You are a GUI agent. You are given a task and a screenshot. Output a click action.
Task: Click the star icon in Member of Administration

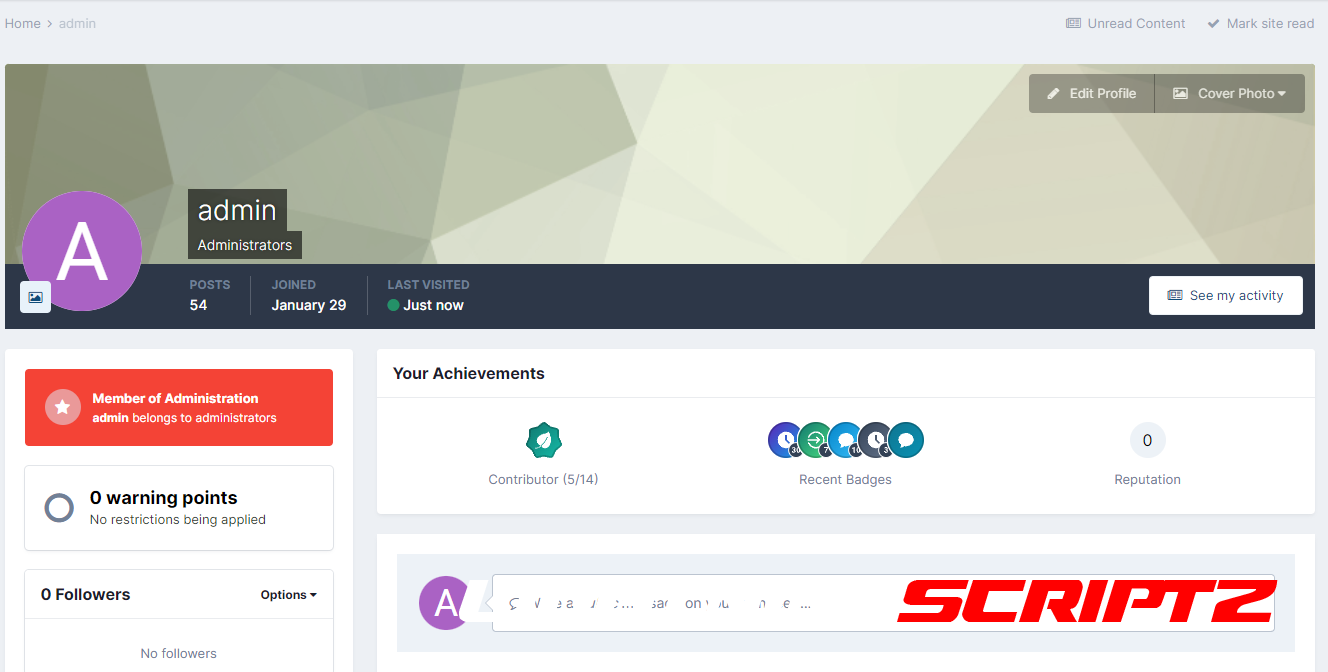(x=63, y=407)
